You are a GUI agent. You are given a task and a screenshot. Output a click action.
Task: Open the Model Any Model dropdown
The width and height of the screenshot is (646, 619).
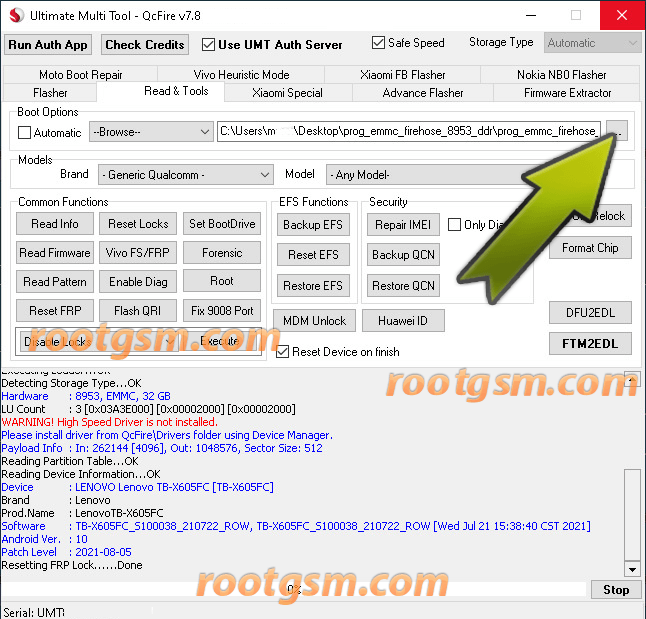(x=426, y=175)
